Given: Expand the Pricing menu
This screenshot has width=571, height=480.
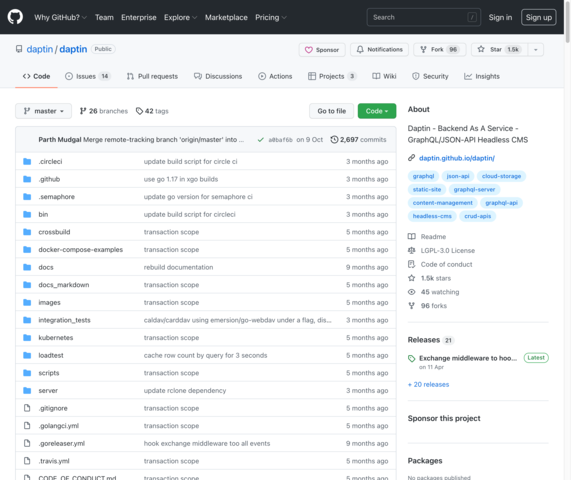Looking at the screenshot, I should (271, 17).
